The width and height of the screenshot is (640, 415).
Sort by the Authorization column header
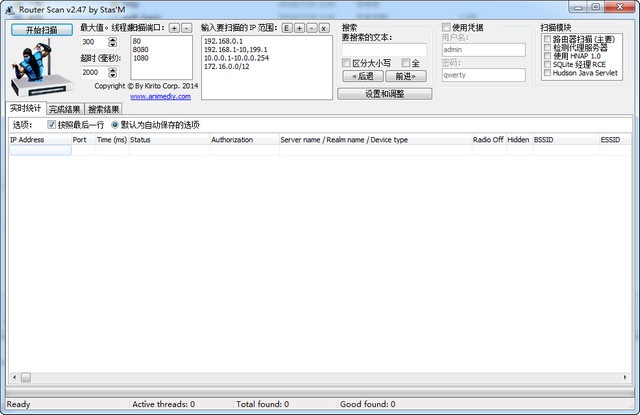pos(244,140)
